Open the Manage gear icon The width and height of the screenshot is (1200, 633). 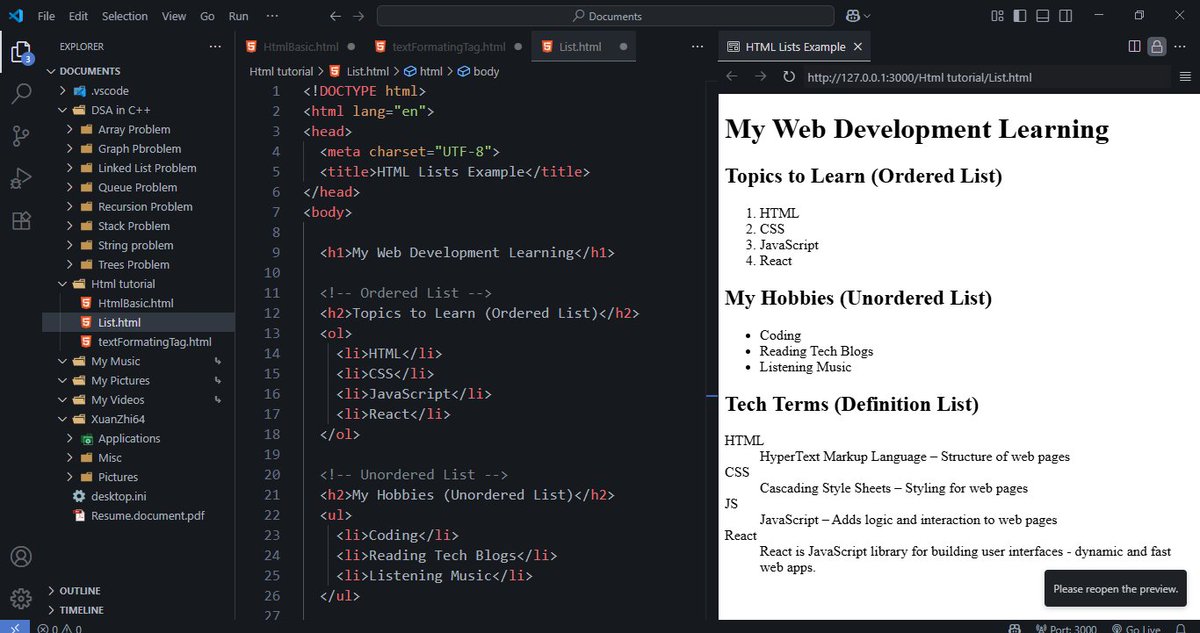[x=21, y=599]
